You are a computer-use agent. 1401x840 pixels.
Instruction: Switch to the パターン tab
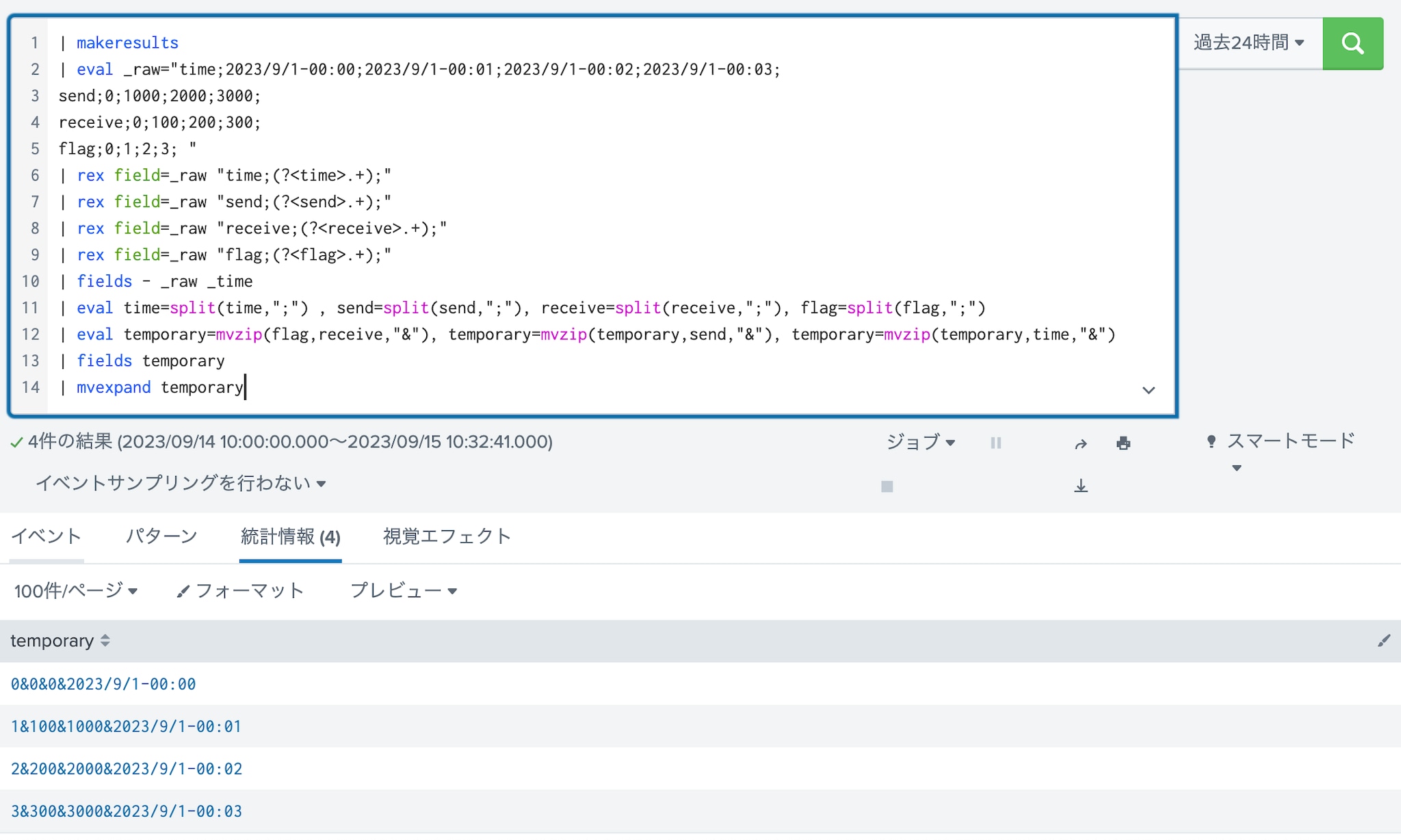[x=161, y=536]
